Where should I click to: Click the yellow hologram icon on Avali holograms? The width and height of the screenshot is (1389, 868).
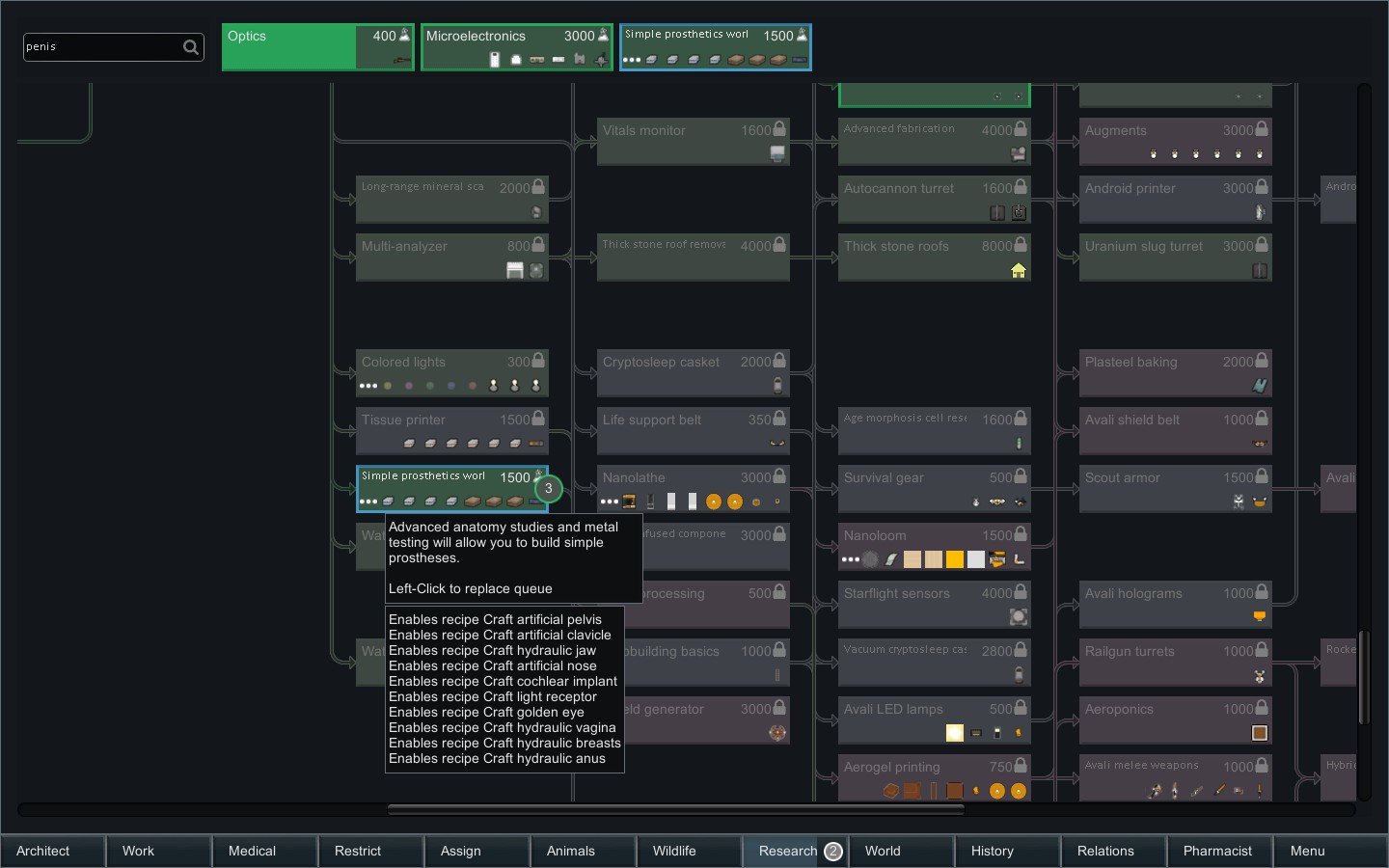pyautogui.click(x=1259, y=616)
